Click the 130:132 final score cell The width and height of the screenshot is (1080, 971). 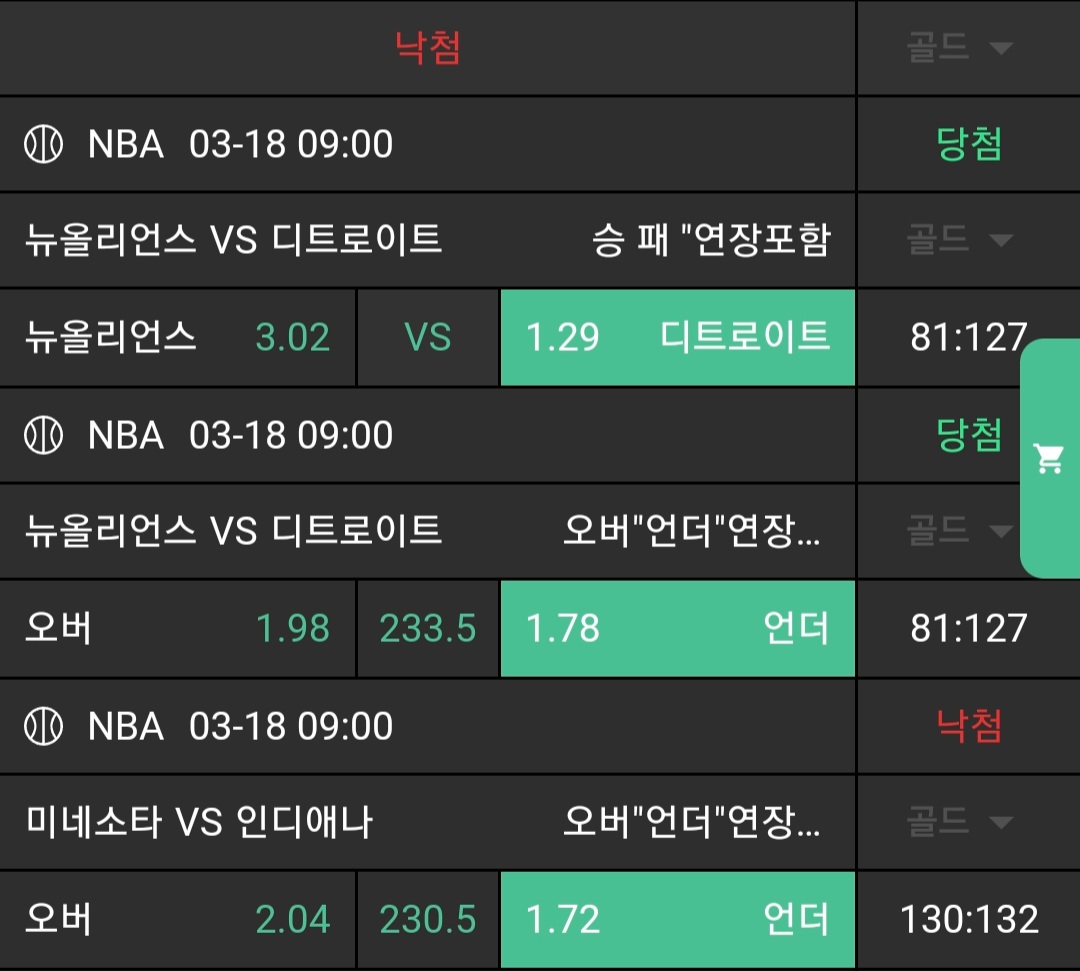pyautogui.click(x=969, y=920)
